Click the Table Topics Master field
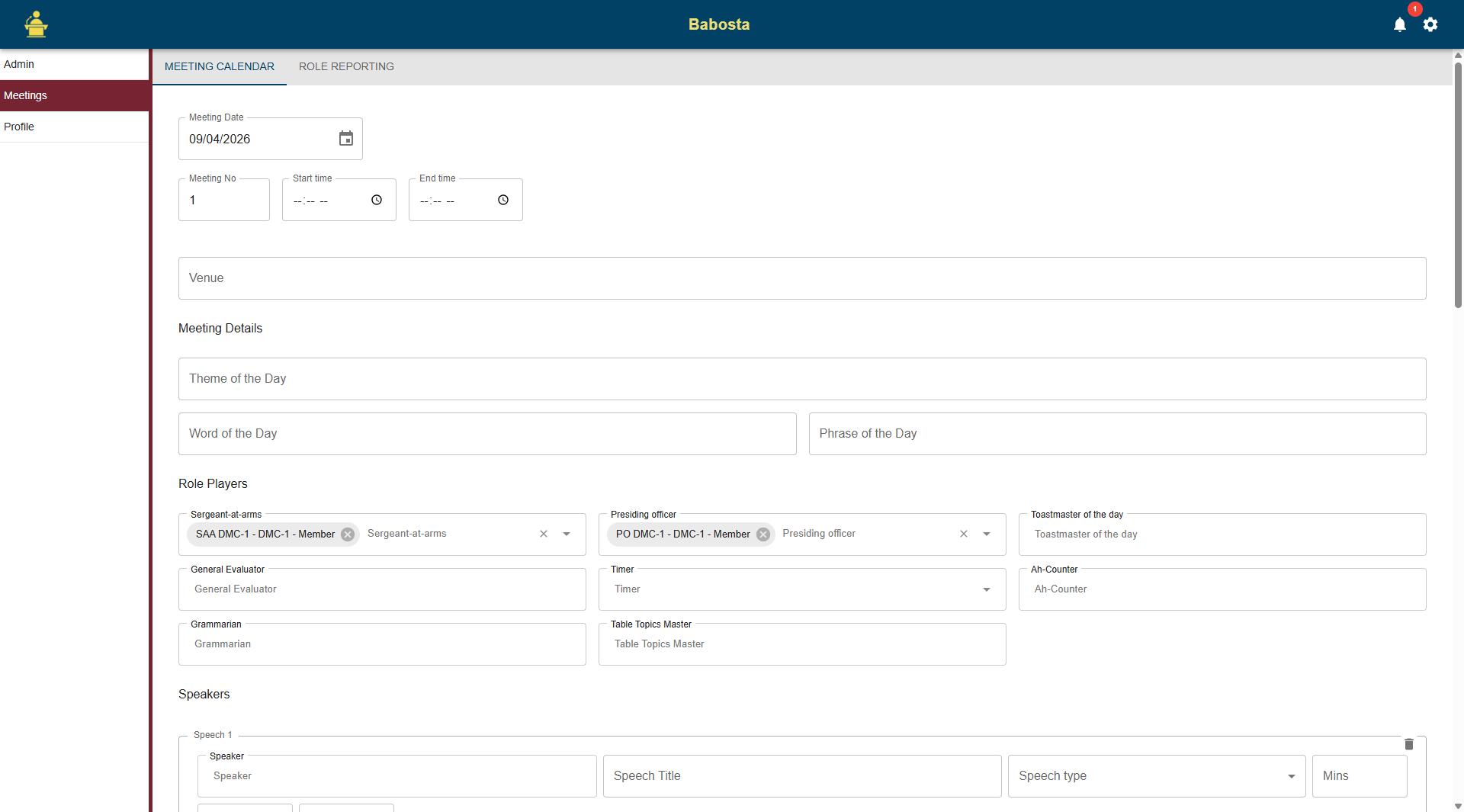Screen dimensions: 1464x812 (802, 644)
